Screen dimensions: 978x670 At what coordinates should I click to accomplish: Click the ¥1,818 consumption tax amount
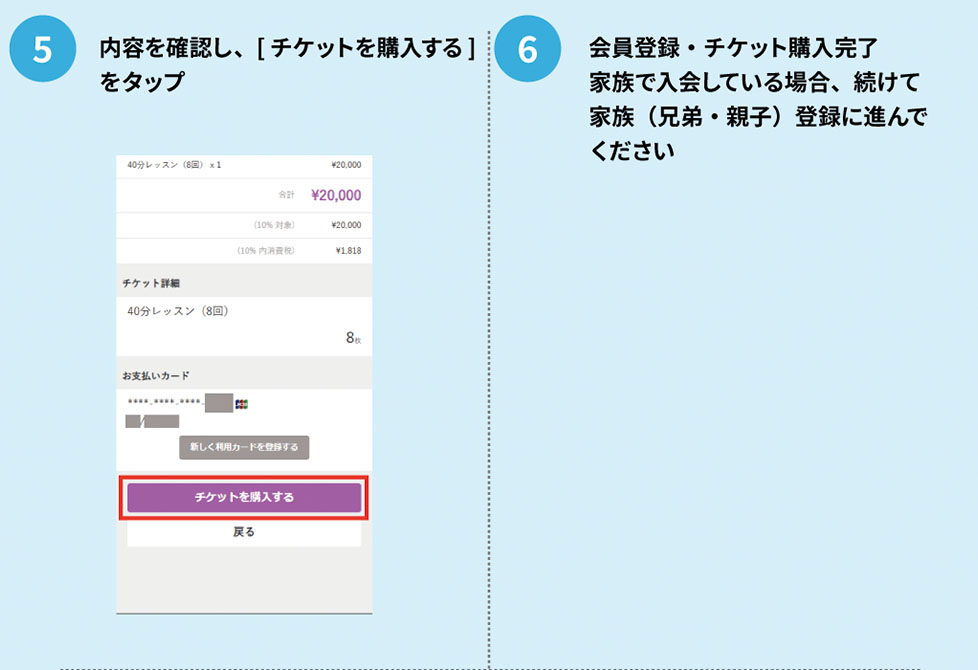click(x=348, y=251)
